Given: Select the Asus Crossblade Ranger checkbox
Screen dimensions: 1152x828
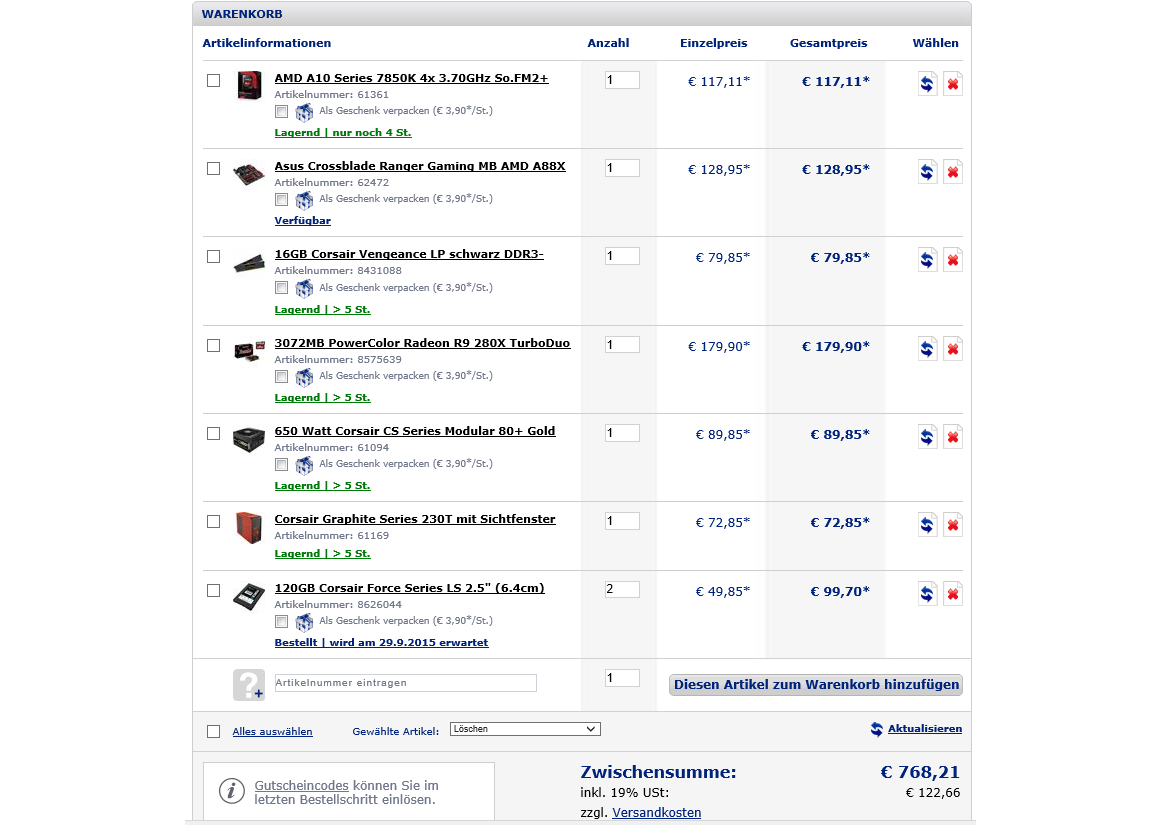Looking at the screenshot, I should (x=213, y=168).
